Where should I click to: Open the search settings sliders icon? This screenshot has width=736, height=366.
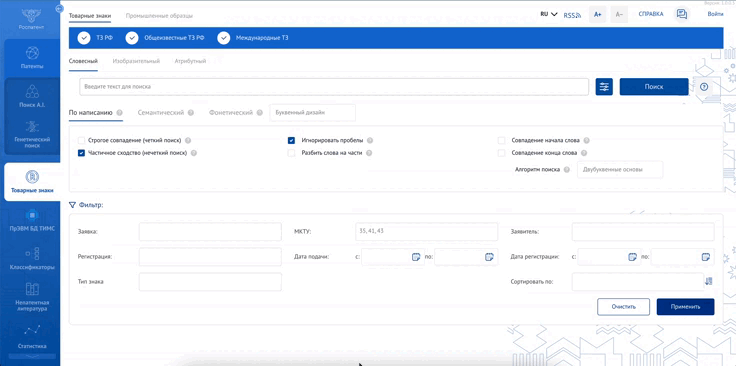coord(604,87)
